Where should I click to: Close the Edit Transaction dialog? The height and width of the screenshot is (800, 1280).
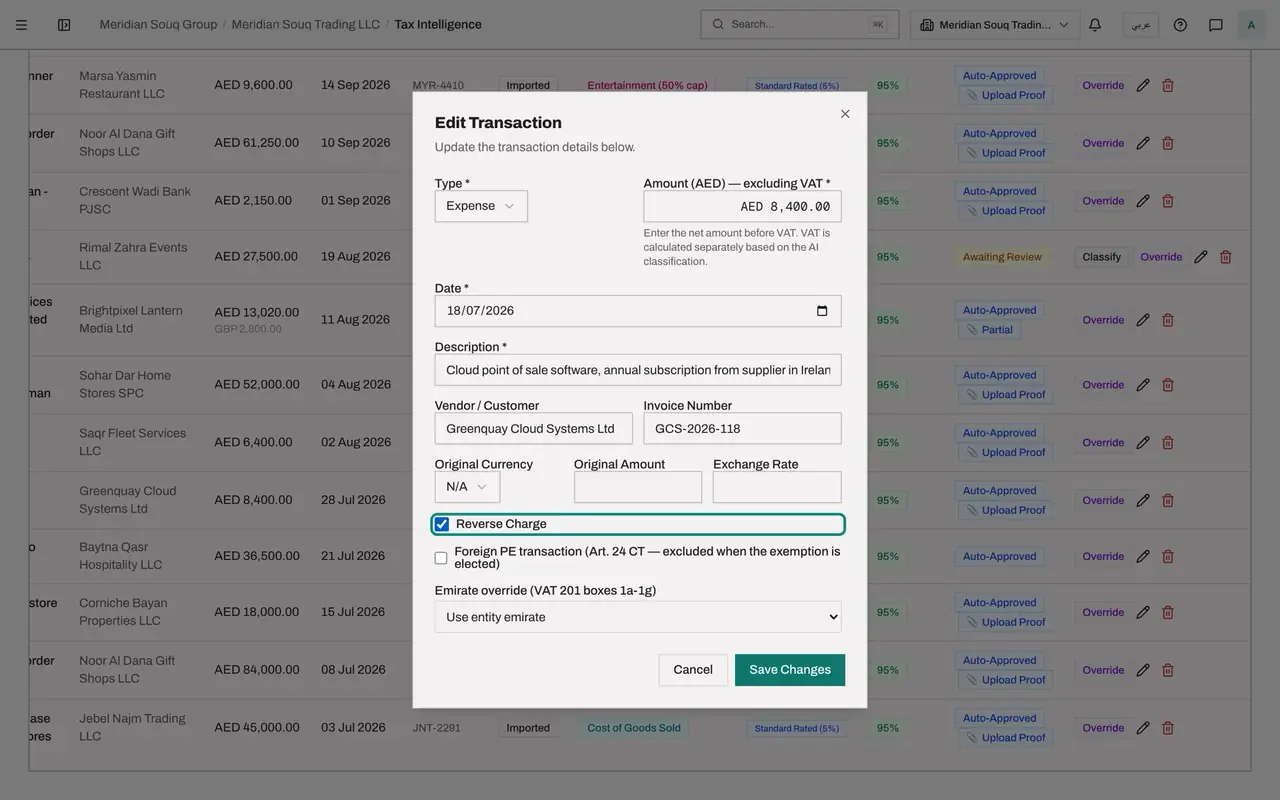pyautogui.click(x=845, y=114)
